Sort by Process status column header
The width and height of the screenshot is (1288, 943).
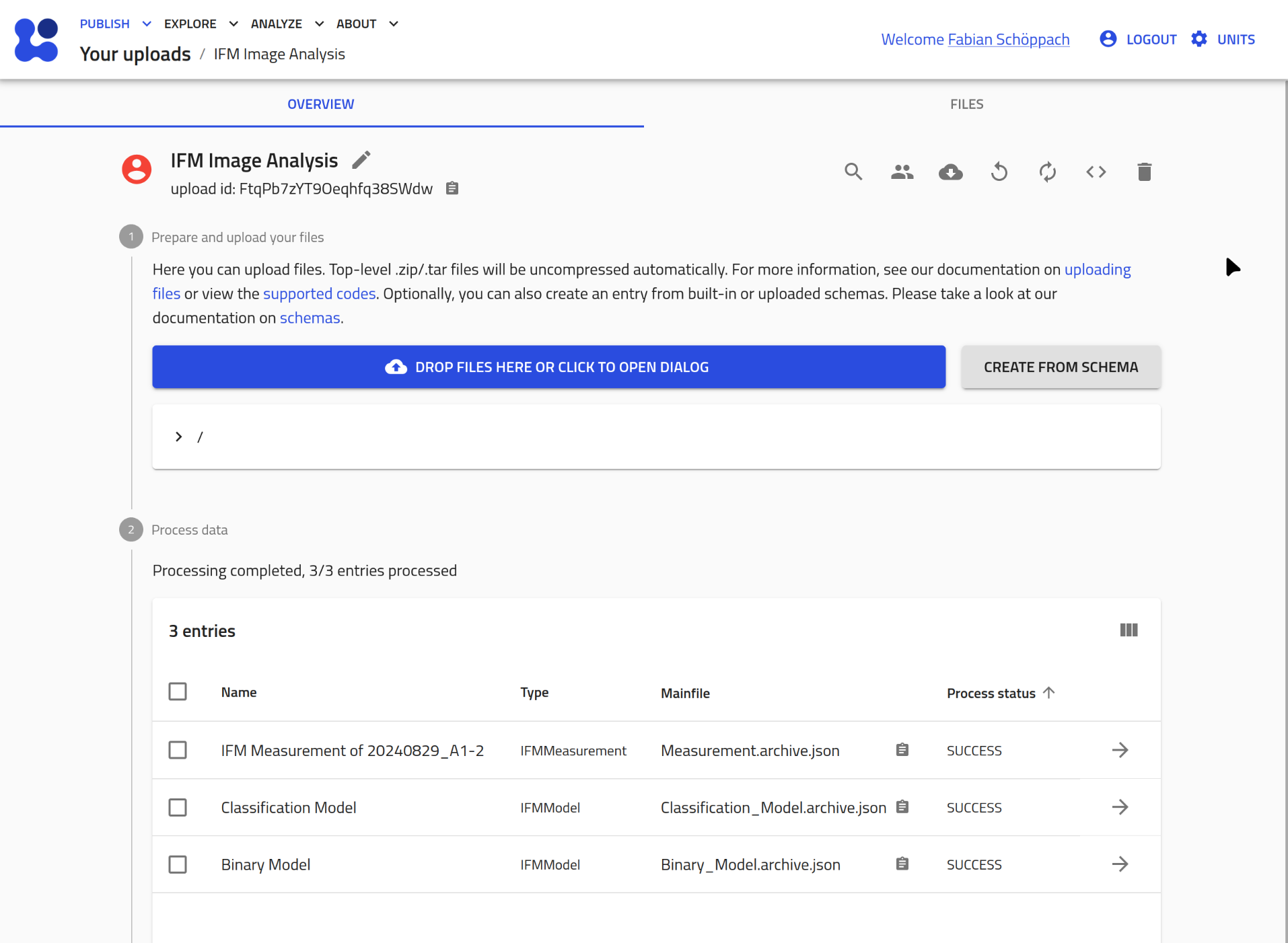[991, 693]
